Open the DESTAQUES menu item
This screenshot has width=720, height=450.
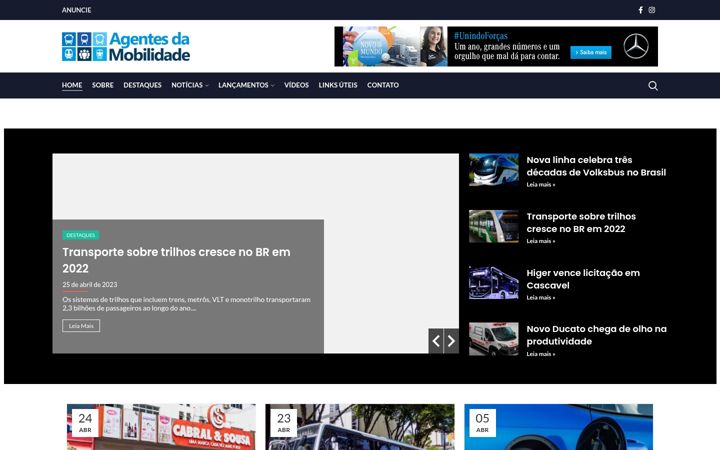coord(142,85)
